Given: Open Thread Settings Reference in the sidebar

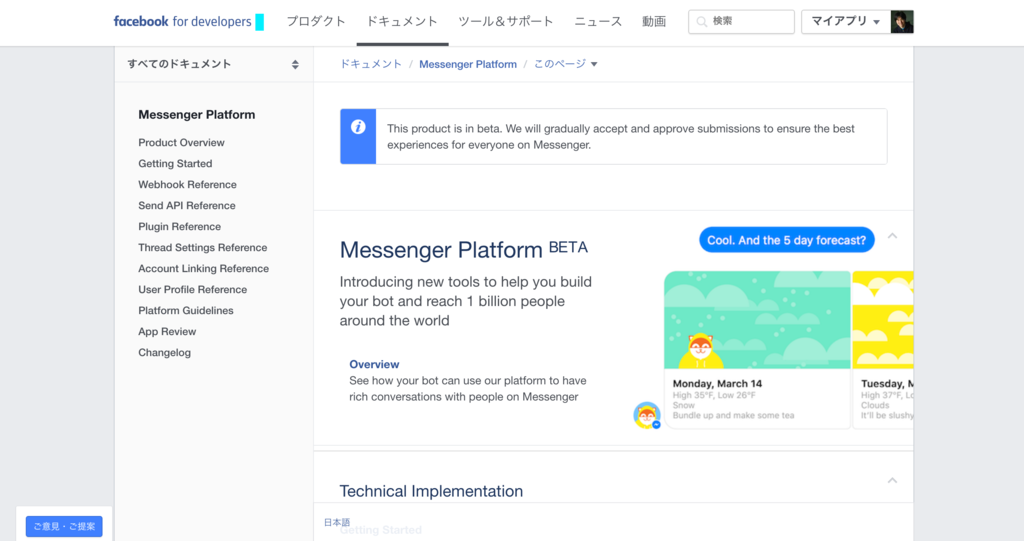Looking at the screenshot, I should click(x=202, y=247).
